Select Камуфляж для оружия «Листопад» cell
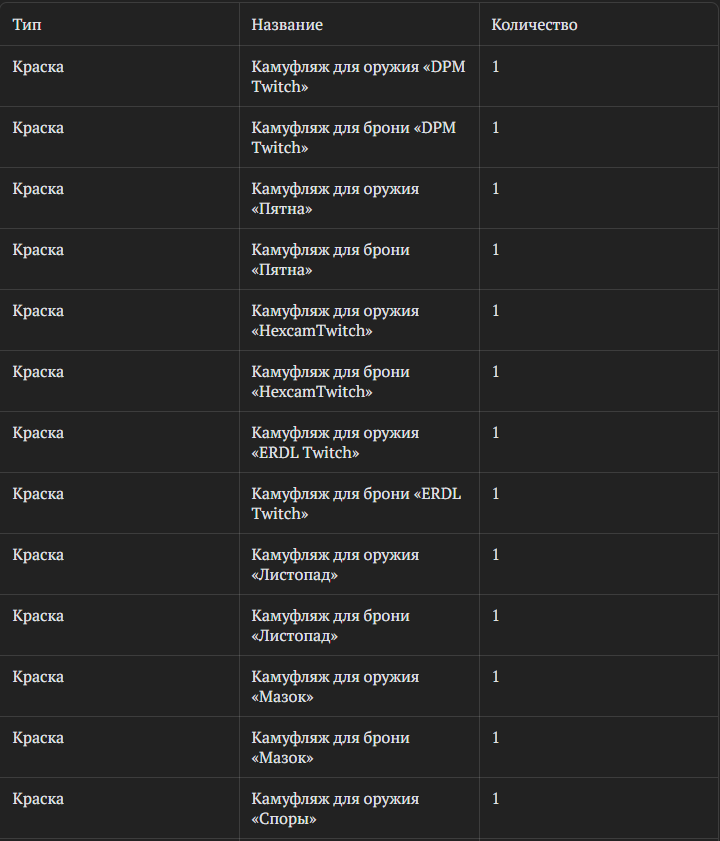720x841 pixels. [335, 564]
